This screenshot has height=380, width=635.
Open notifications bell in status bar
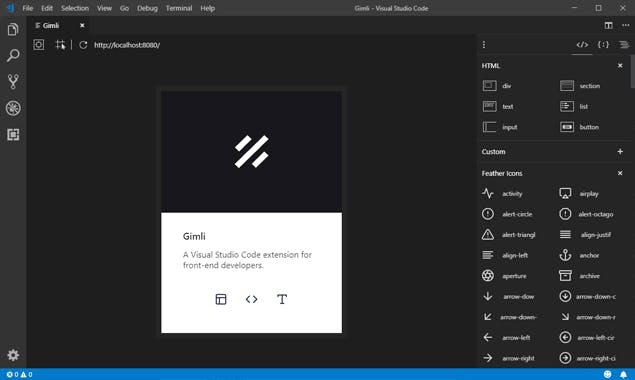click(x=623, y=374)
